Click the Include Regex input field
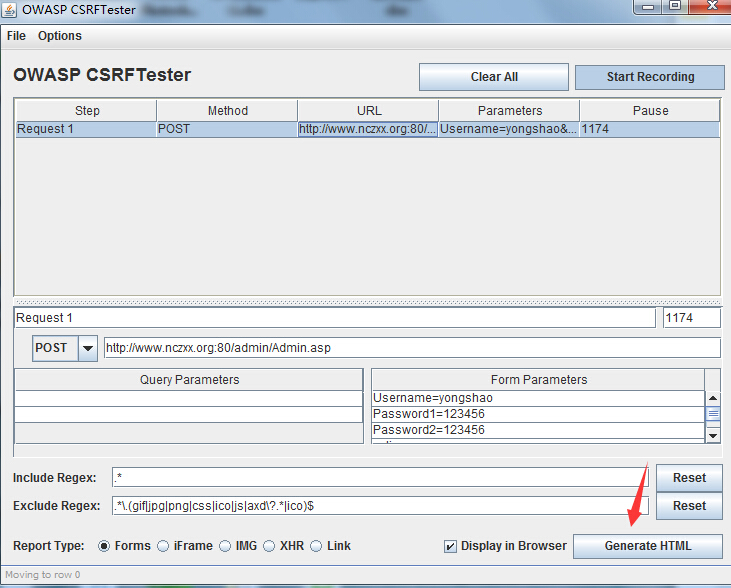Viewport: 731px width, 588px height. (380, 477)
